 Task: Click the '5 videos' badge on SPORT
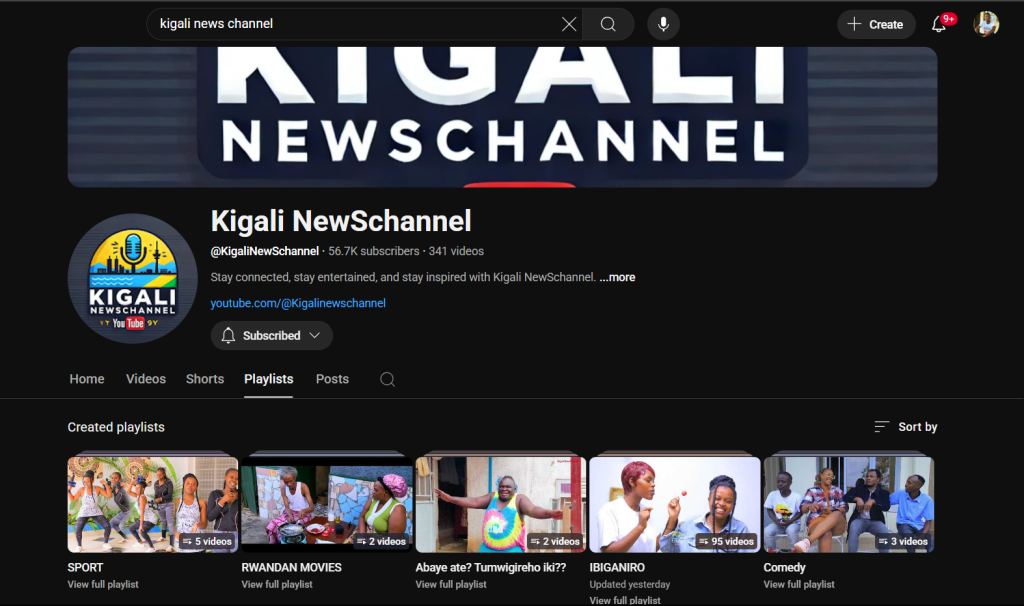(x=207, y=541)
